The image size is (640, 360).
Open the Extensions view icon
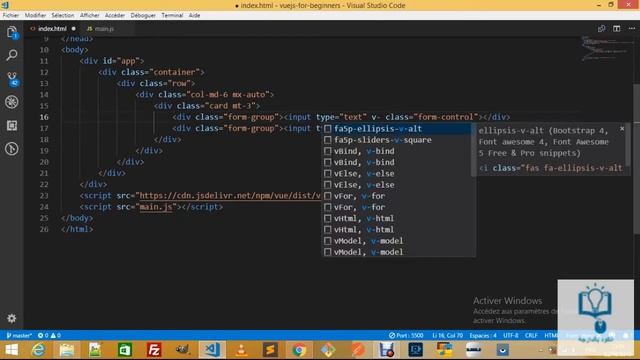point(12,125)
